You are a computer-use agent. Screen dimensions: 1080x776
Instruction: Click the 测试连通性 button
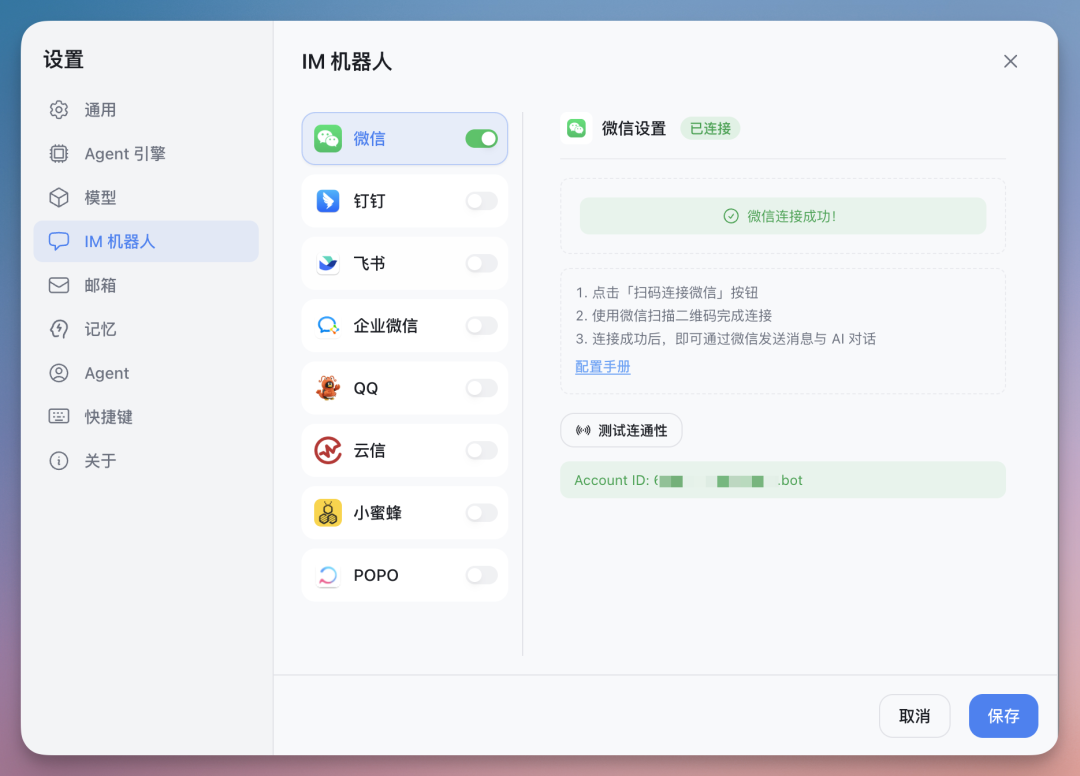[621, 430]
